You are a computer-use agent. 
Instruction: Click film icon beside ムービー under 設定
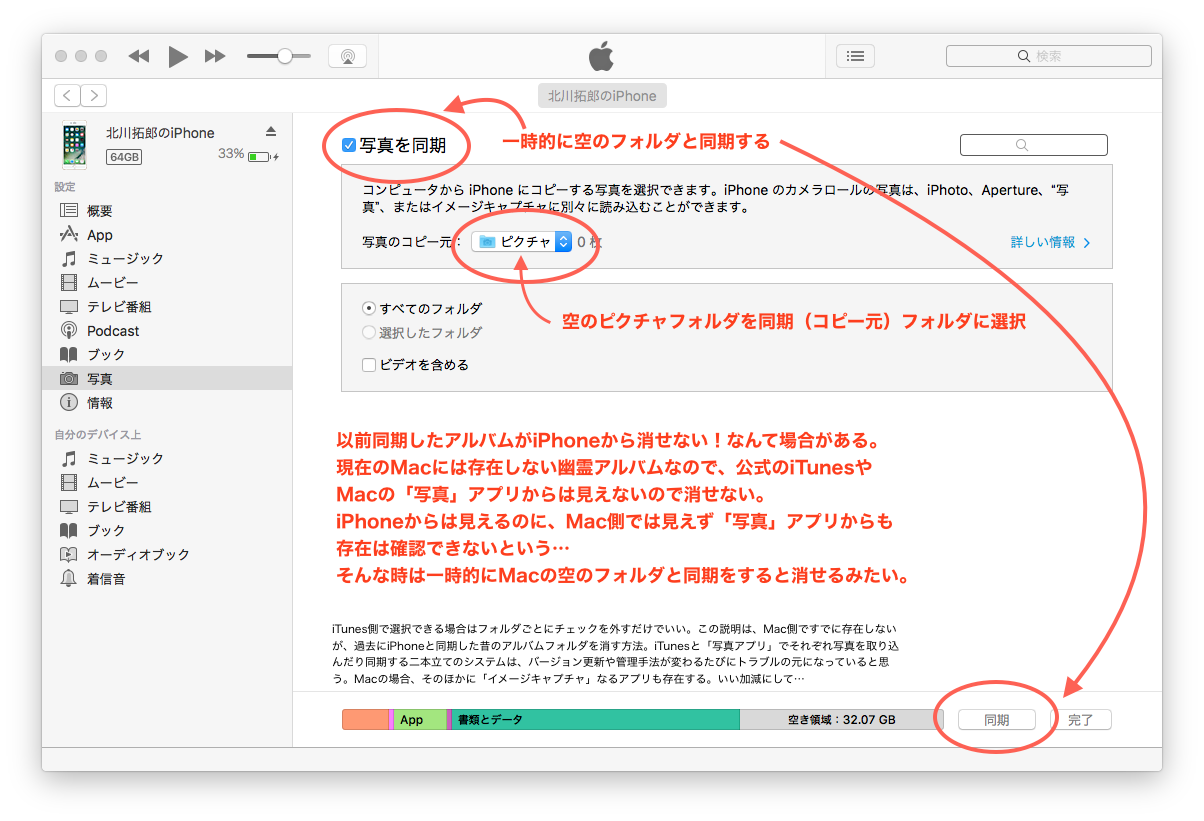tap(69, 283)
